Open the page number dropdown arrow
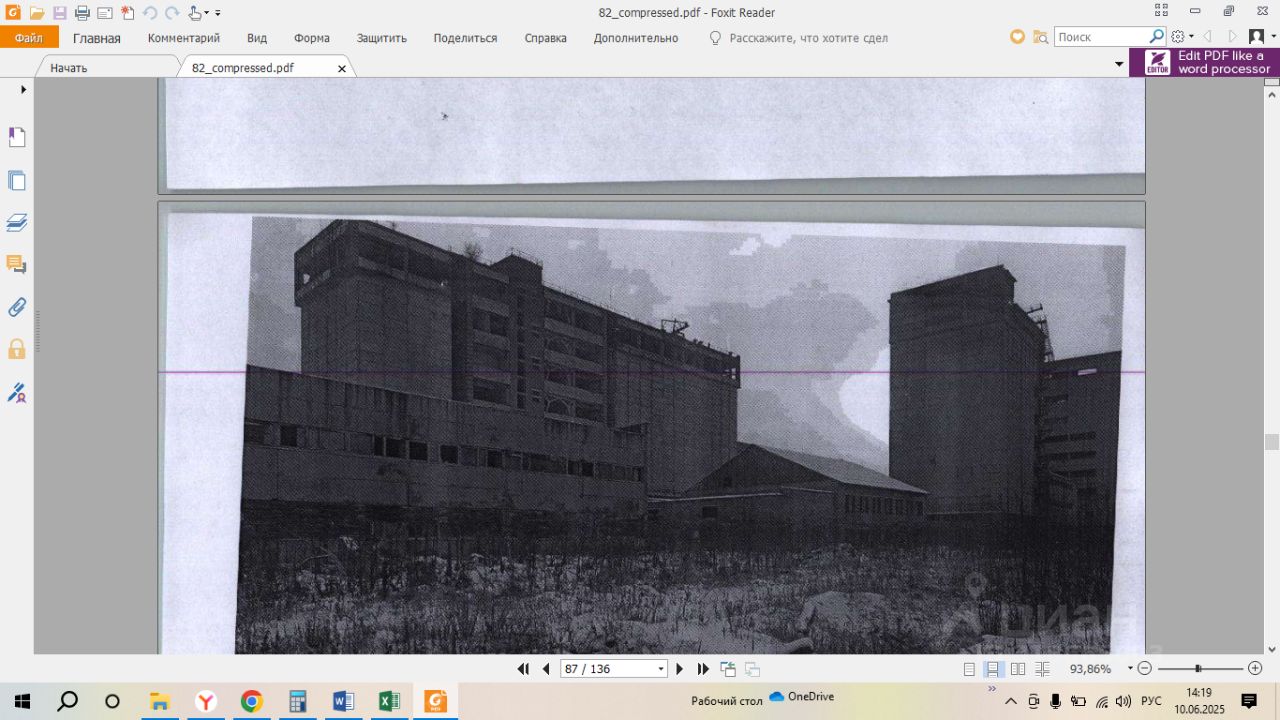 pyautogui.click(x=660, y=669)
